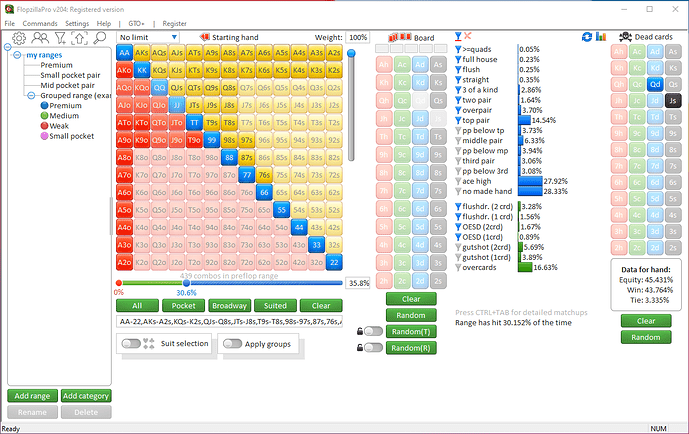Image resolution: width=689 pixels, height=434 pixels.
Task: Open the GTO+ menu
Action: click(x=136, y=23)
